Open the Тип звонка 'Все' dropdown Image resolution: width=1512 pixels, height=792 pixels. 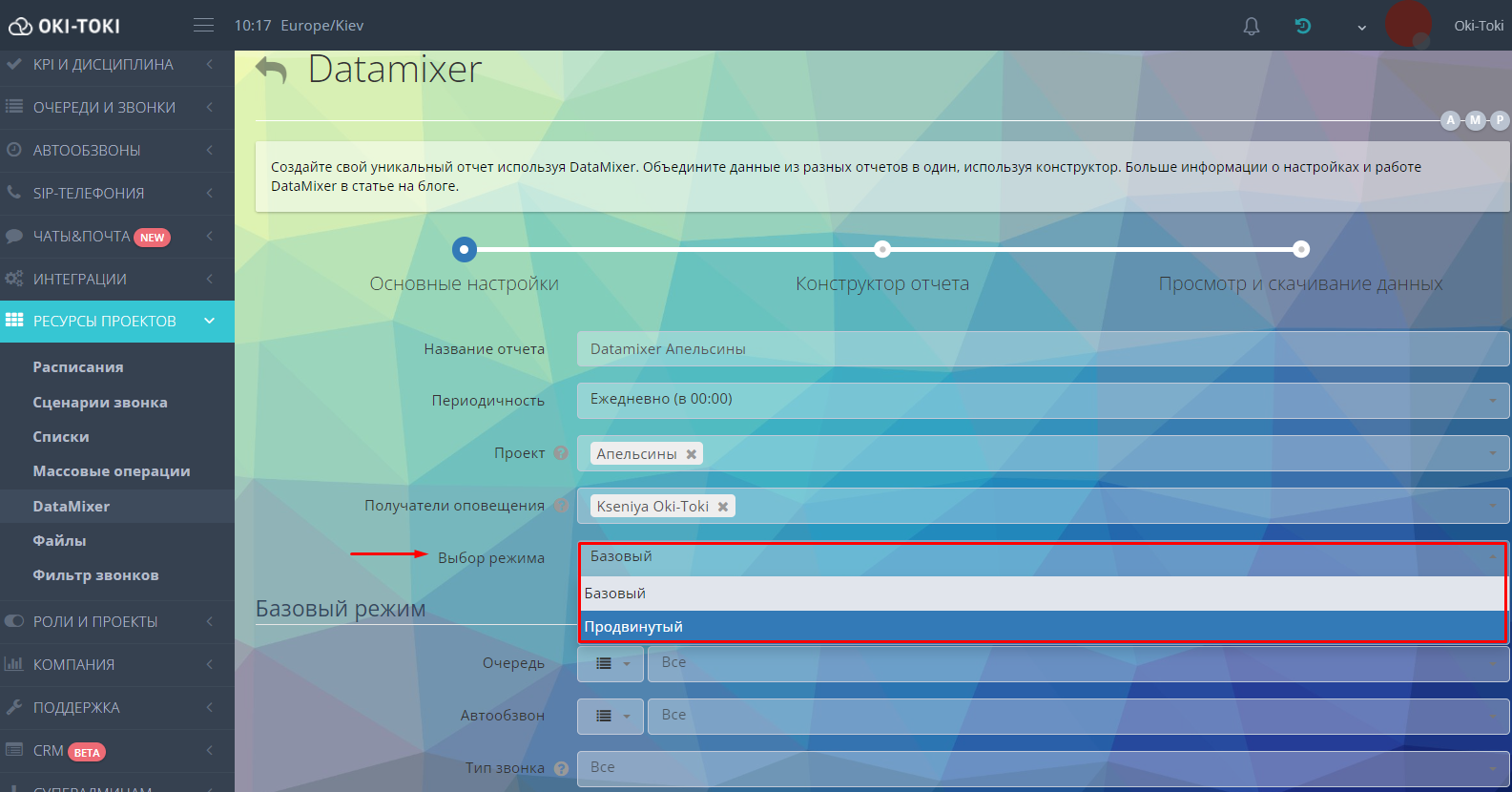pyautogui.click(x=1043, y=768)
